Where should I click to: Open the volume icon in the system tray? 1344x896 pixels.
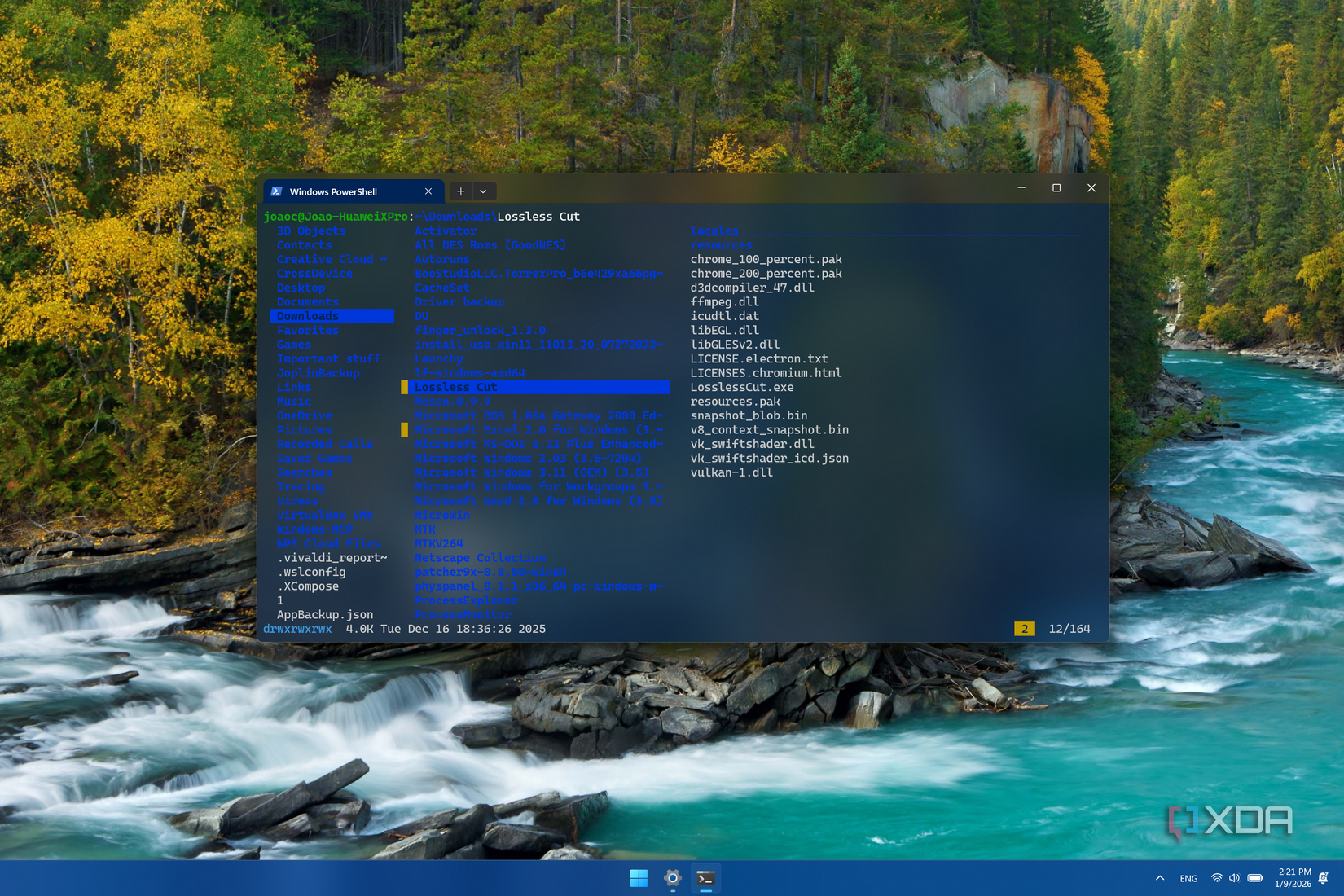click(x=1234, y=878)
